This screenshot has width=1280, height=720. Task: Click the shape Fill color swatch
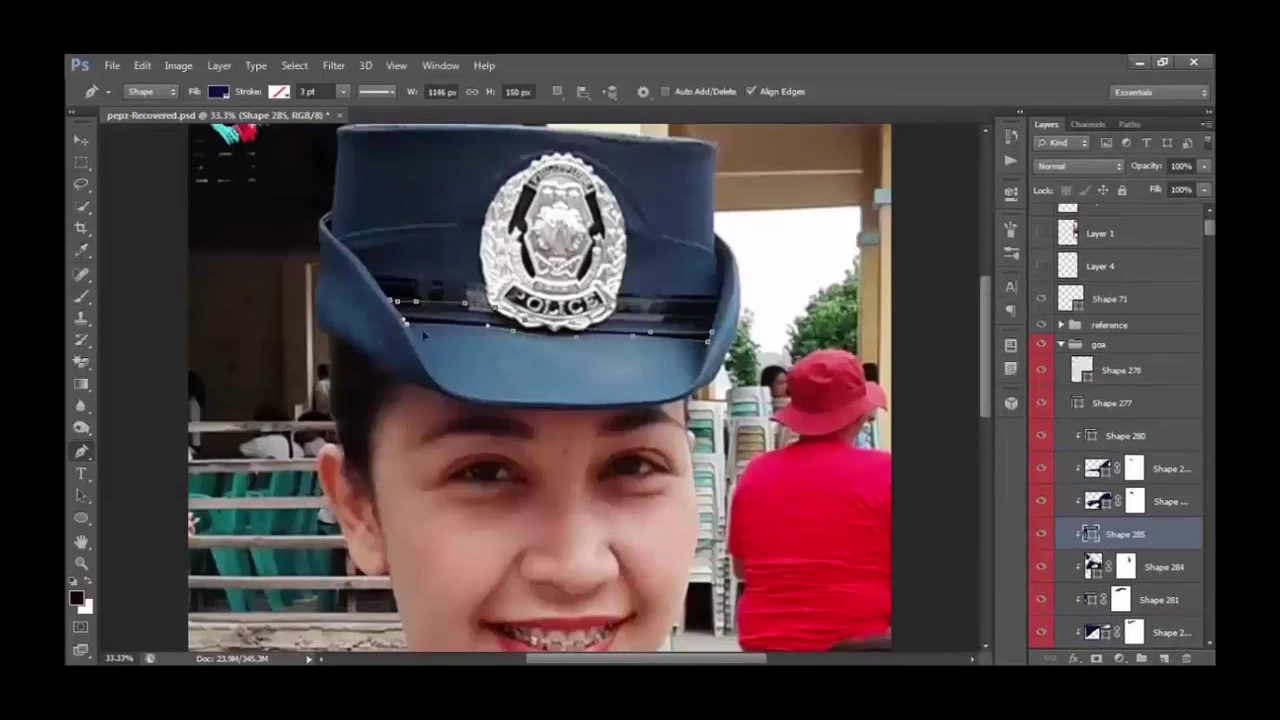(x=218, y=92)
